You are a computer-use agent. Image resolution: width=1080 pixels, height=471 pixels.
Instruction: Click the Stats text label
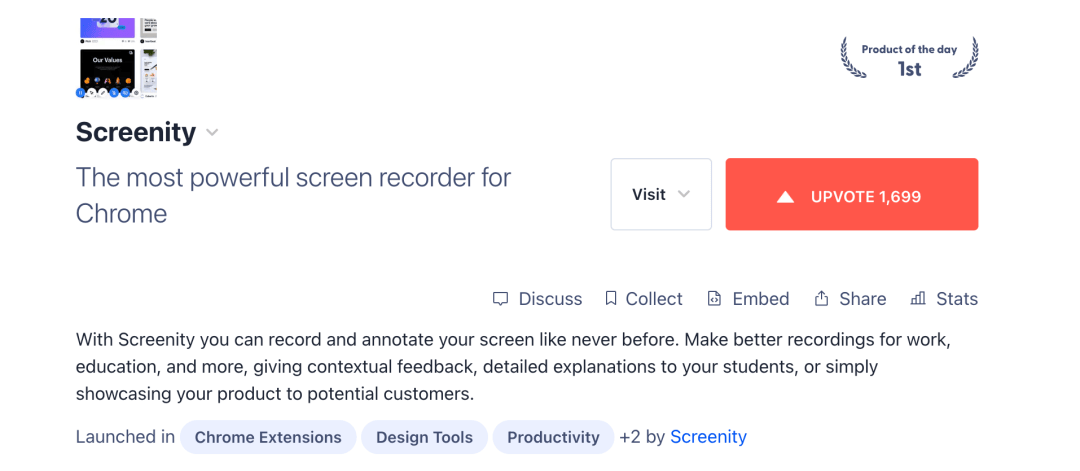[x=957, y=299]
